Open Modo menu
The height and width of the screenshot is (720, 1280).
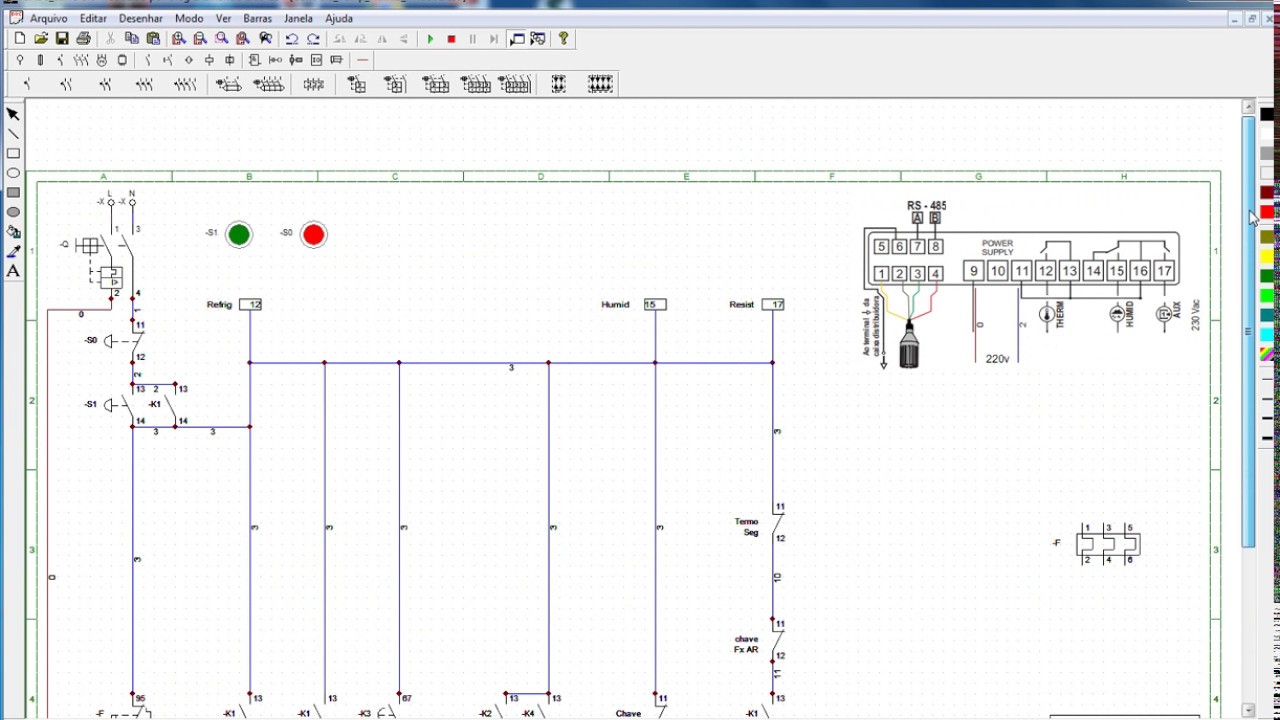pos(189,19)
